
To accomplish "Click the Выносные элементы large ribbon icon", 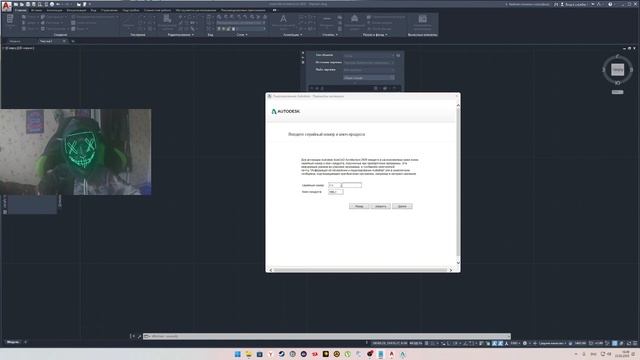I will (x=422, y=19).
